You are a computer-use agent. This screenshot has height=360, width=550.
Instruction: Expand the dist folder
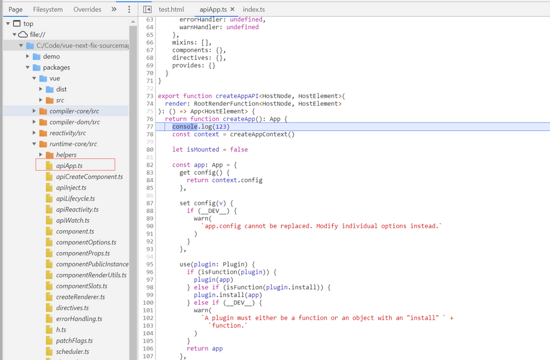(x=41, y=89)
